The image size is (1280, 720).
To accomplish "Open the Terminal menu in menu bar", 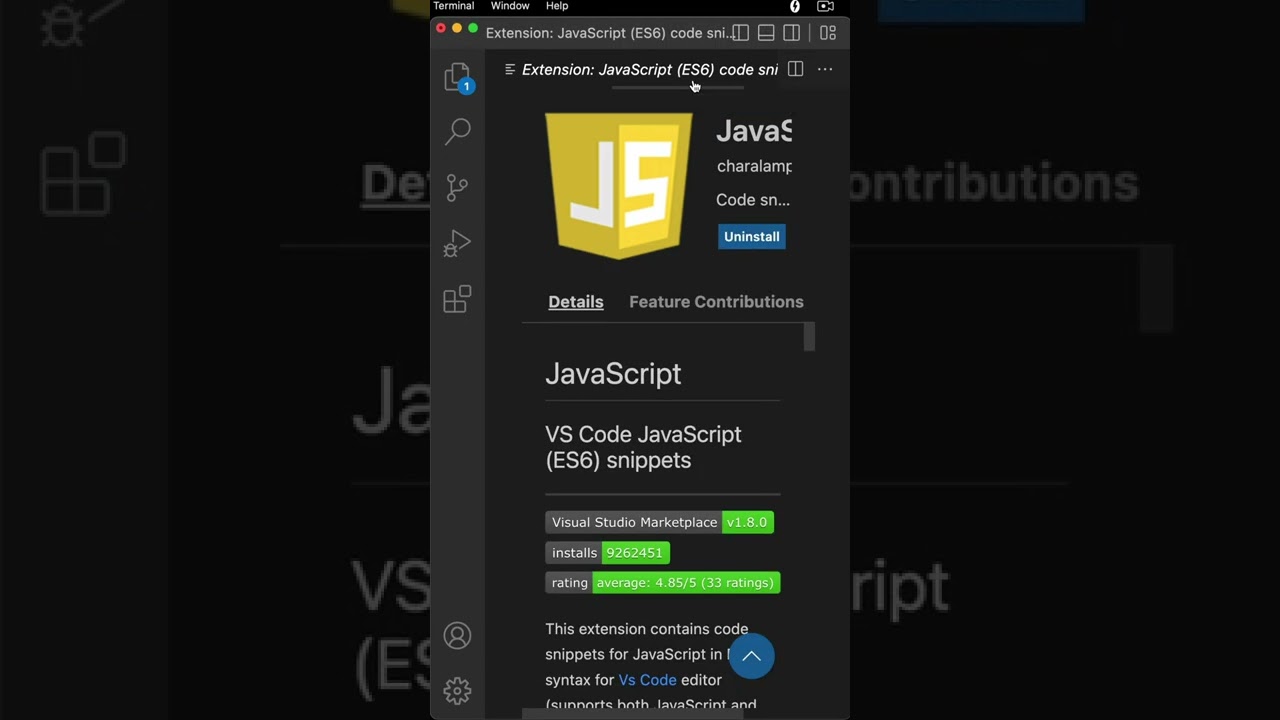I will tap(454, 6).
